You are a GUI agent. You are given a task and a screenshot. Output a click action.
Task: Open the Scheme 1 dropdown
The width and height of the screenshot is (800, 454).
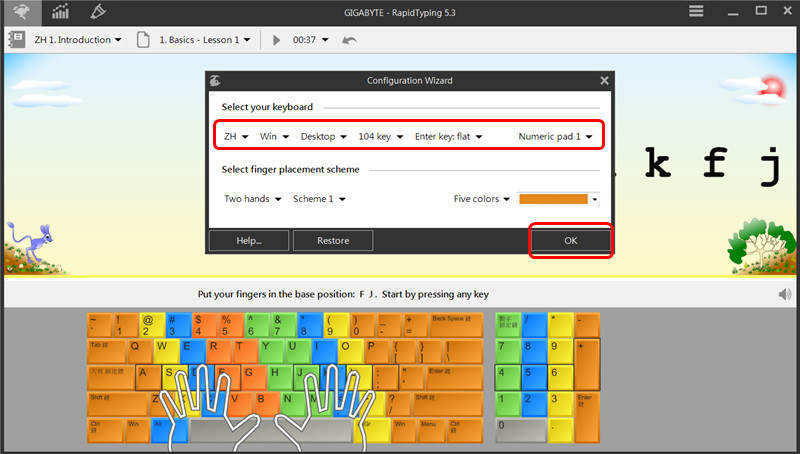(x=319, y=199)
